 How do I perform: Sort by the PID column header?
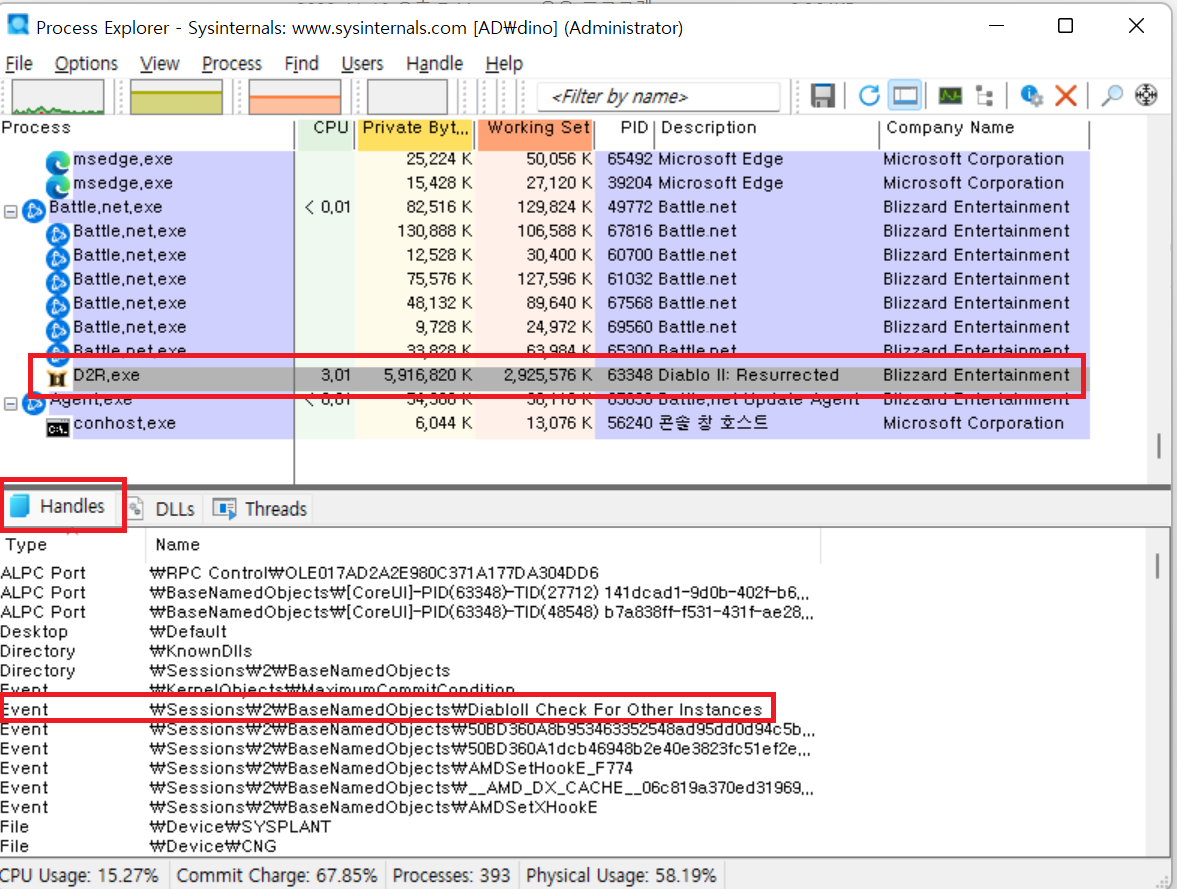[625, 128]
